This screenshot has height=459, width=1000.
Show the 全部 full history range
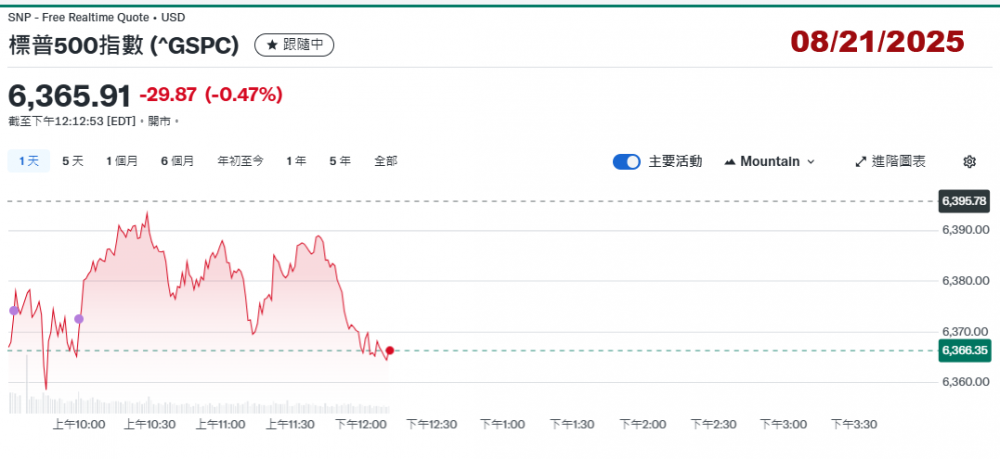tap(386, 161)
